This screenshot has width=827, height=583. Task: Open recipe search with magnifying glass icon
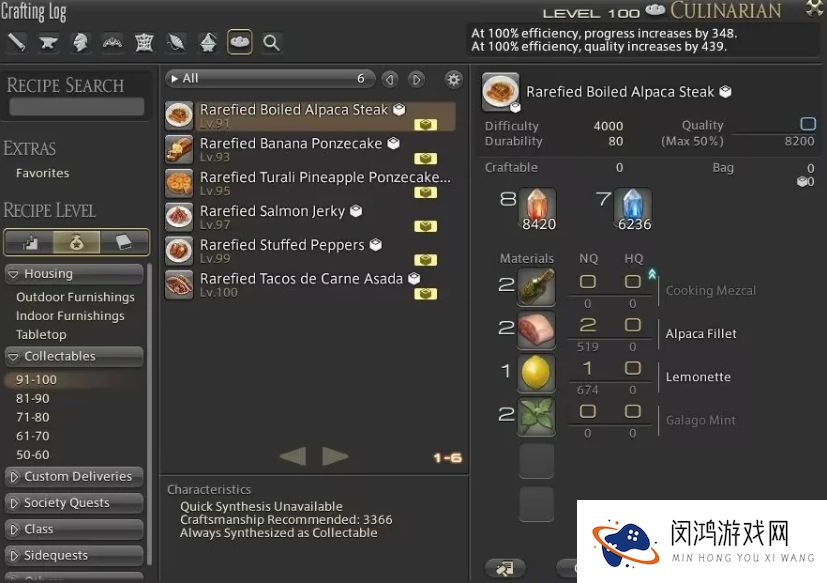tap(272, 42)
